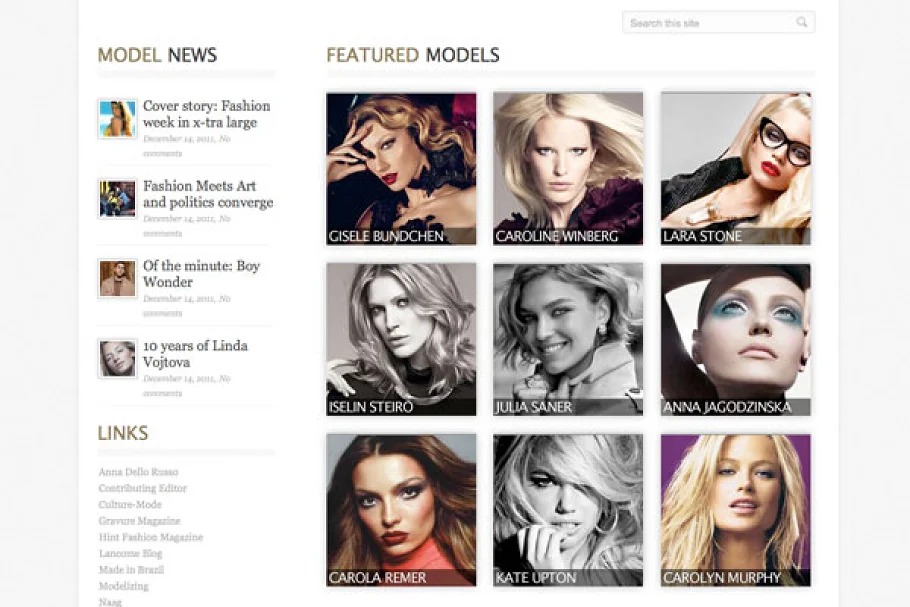Open the Gravure Magazine link

(139, 521)
